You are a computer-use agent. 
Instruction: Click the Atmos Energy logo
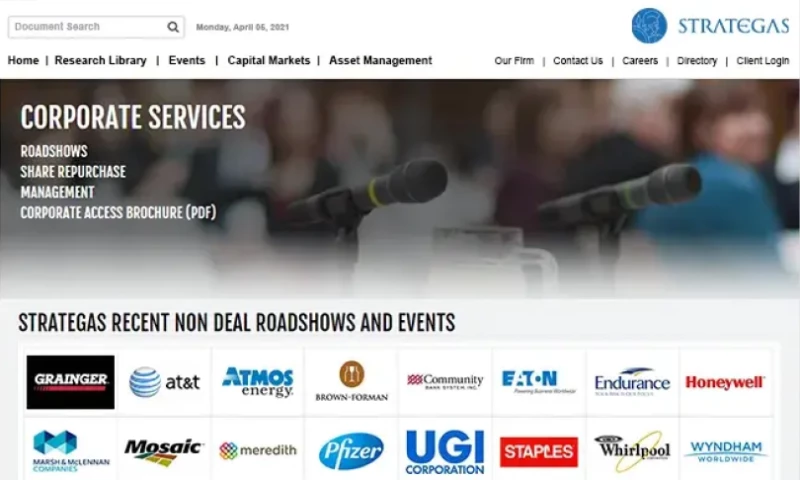click(x=258, y=381)
